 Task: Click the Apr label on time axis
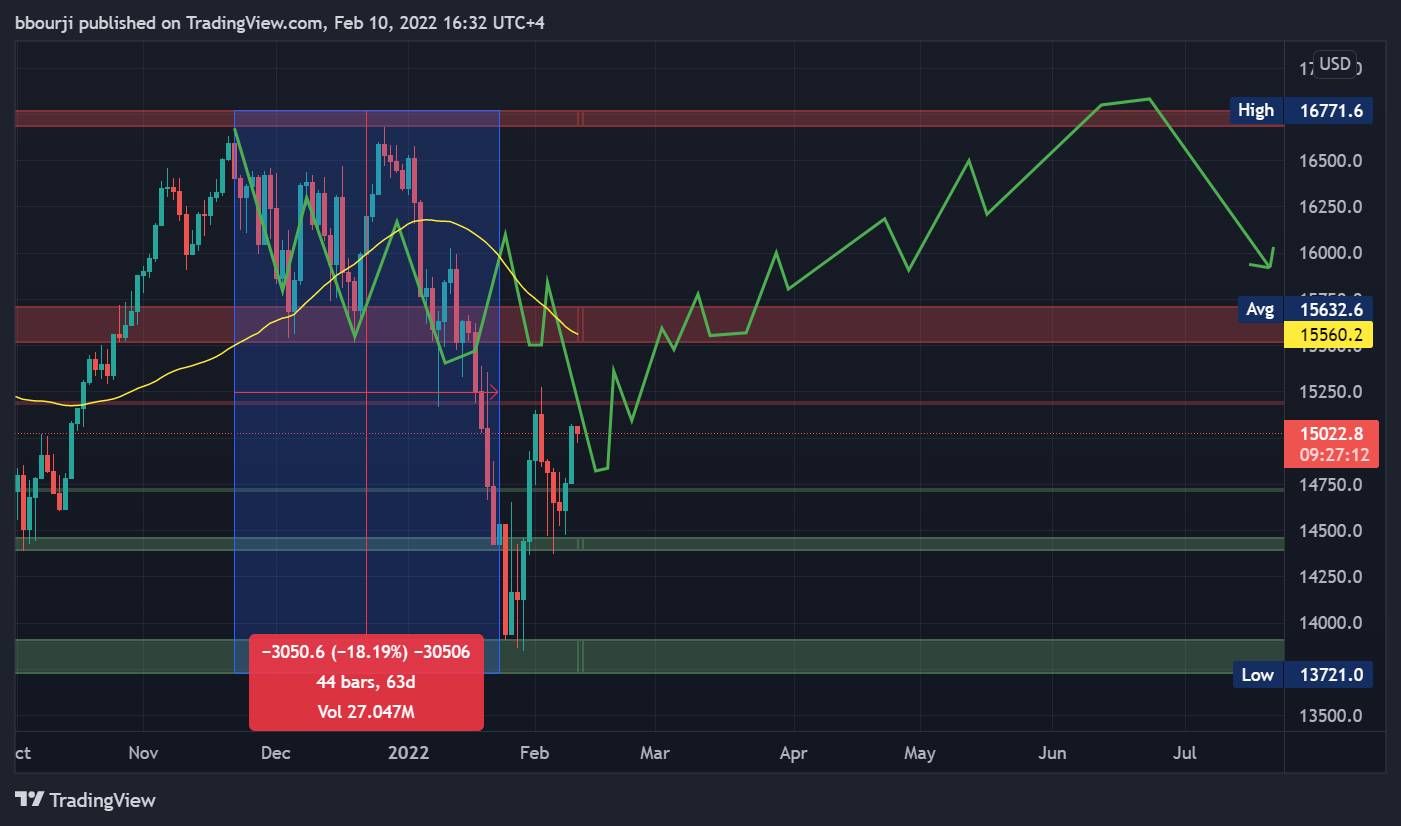(x=793, y=752)
